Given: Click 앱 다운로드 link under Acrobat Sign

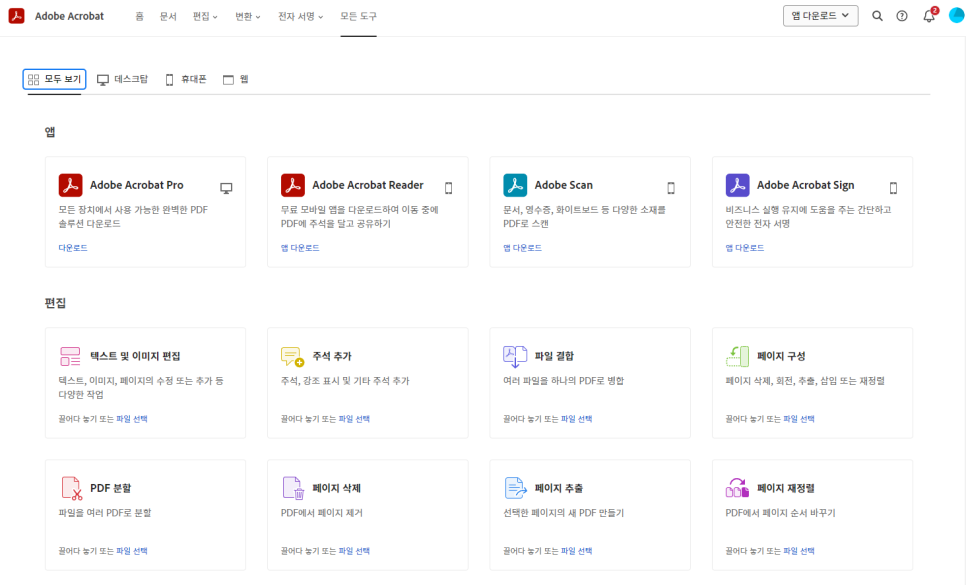Looking at the screenshot, I should [745, 248].
